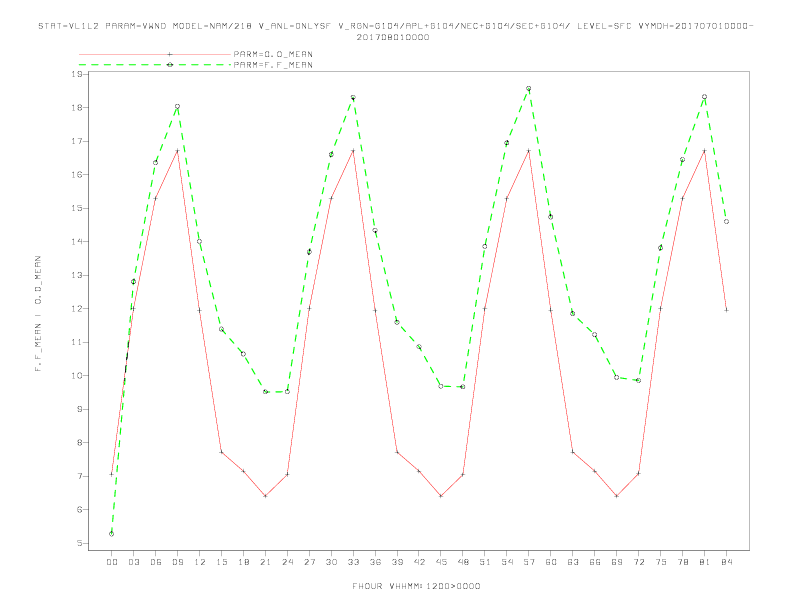
Task: Click x-axis tick label 72
Action: [x=638, y=562]
